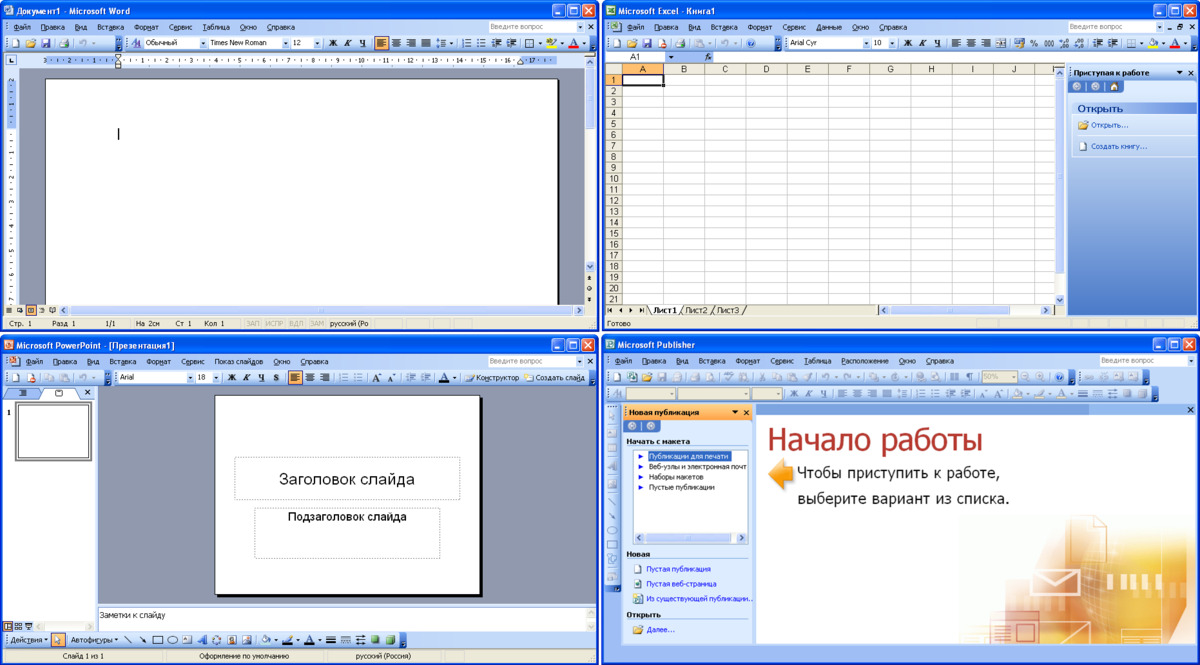Apply currency format in Excel toolbar
Screen dimensions: 1200x665
(x=1019, y=43)
